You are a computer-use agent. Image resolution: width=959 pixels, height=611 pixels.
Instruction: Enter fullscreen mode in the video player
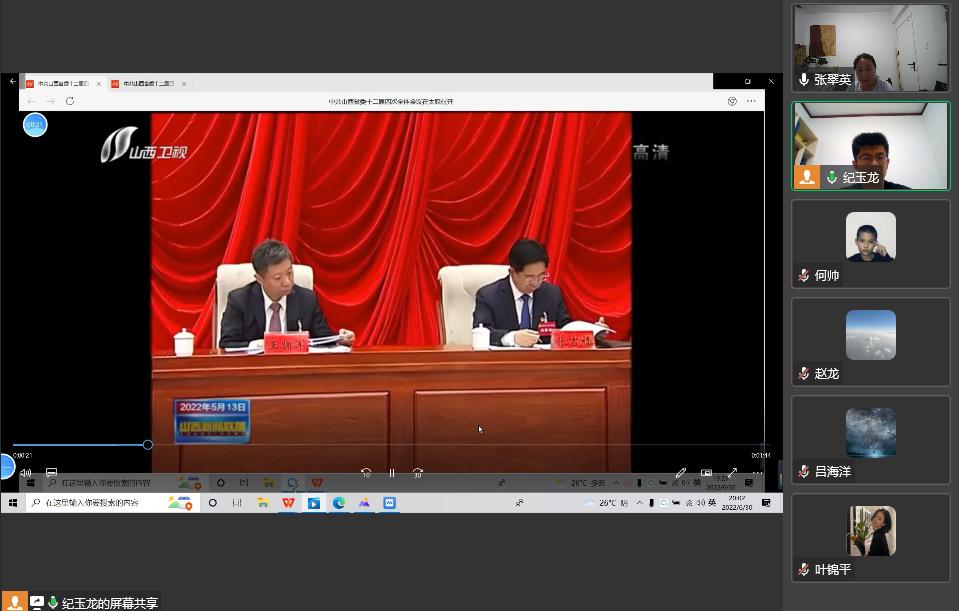[732, 473]
